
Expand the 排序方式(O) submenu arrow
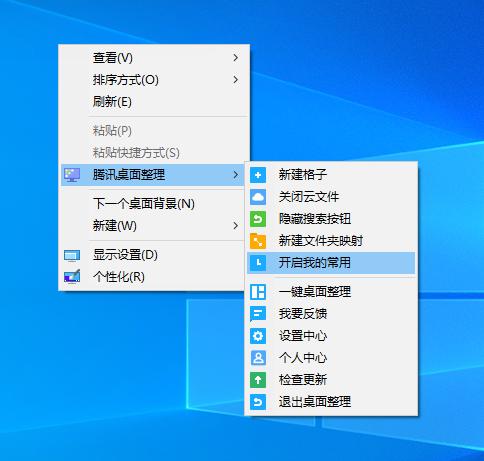coord(236,80)
